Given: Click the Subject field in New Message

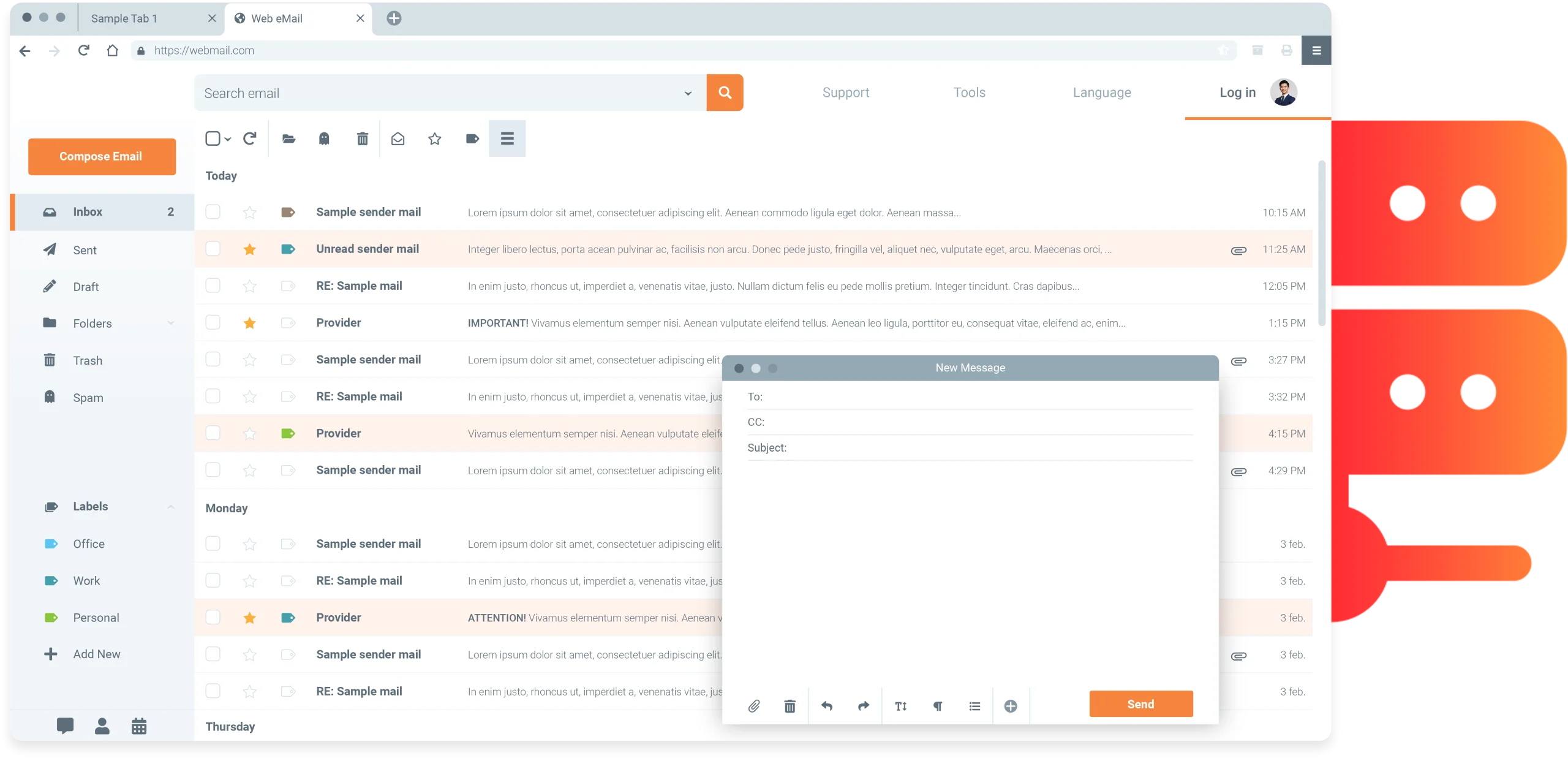Looking at the screenshot, I should 970,448.
